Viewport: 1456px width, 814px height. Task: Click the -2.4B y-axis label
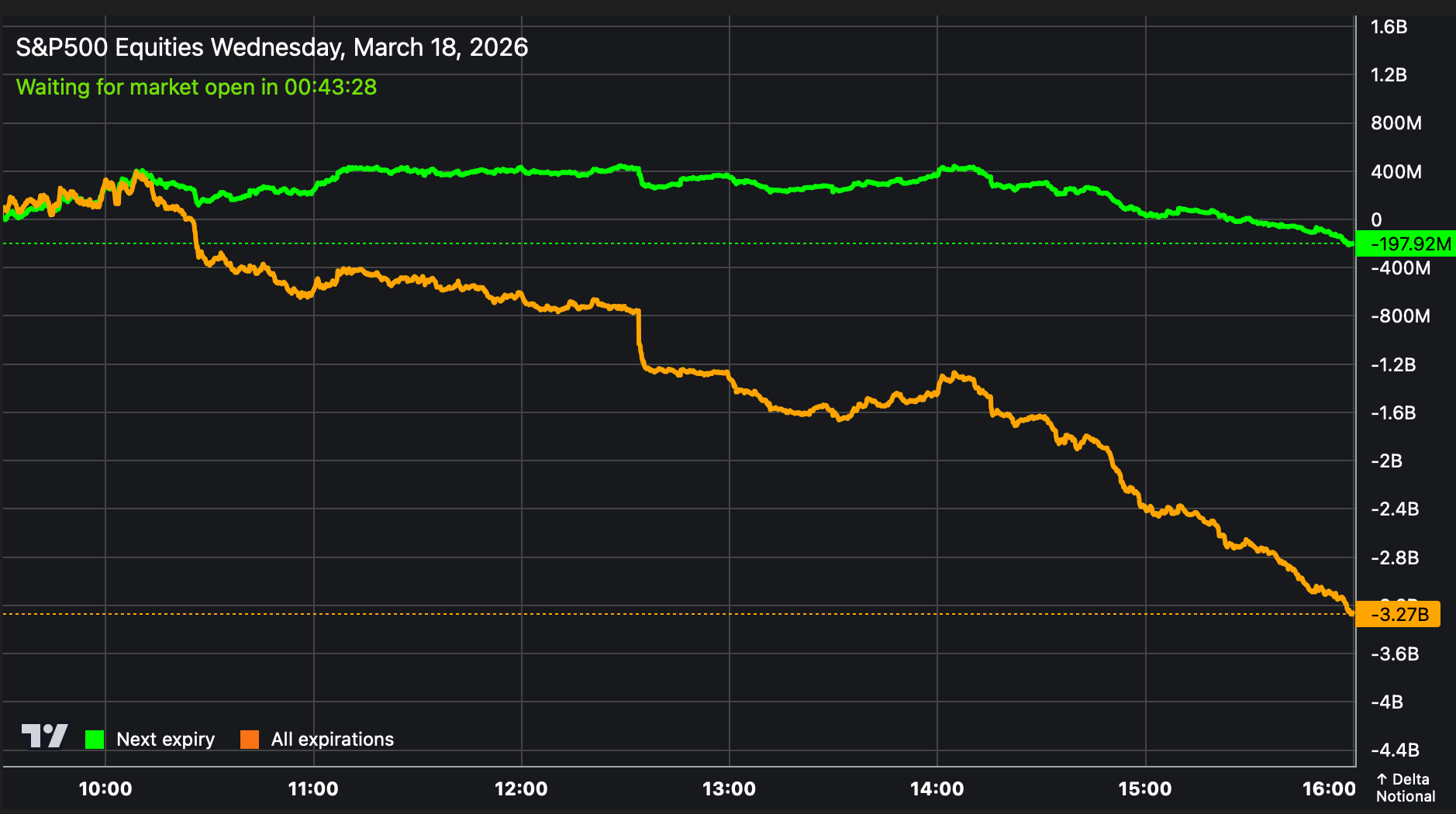point(1395,509)
